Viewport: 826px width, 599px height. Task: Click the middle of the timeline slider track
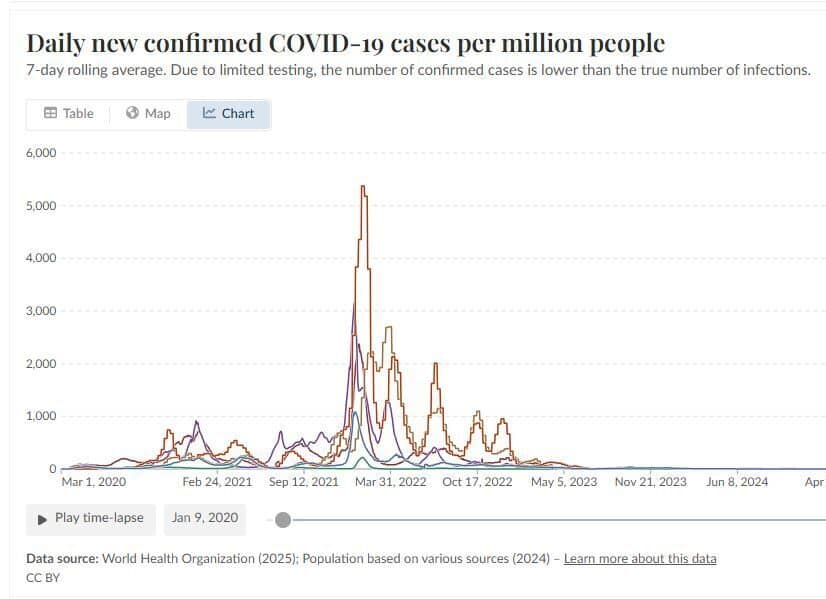(x=556, y=519)
